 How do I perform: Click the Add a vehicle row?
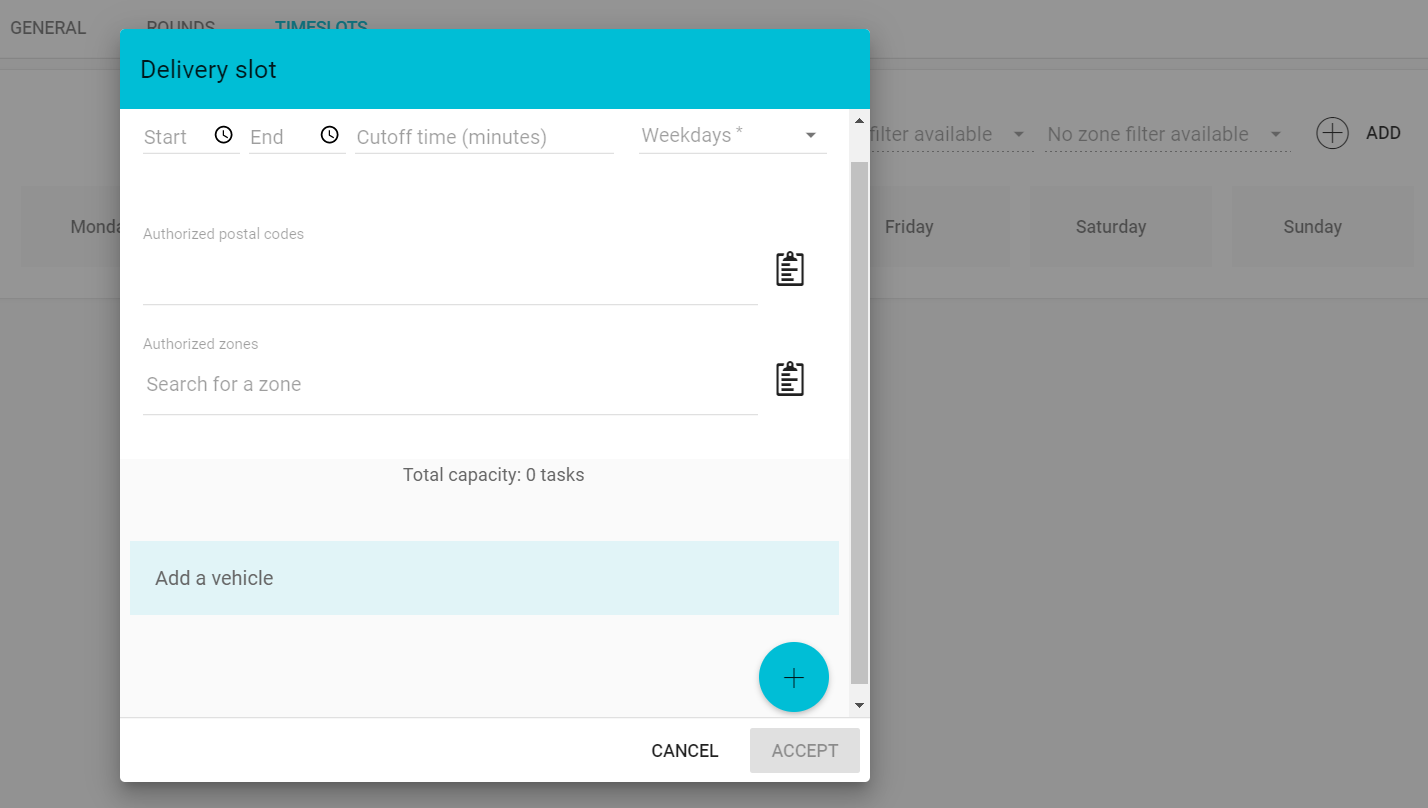pos(484,578)
